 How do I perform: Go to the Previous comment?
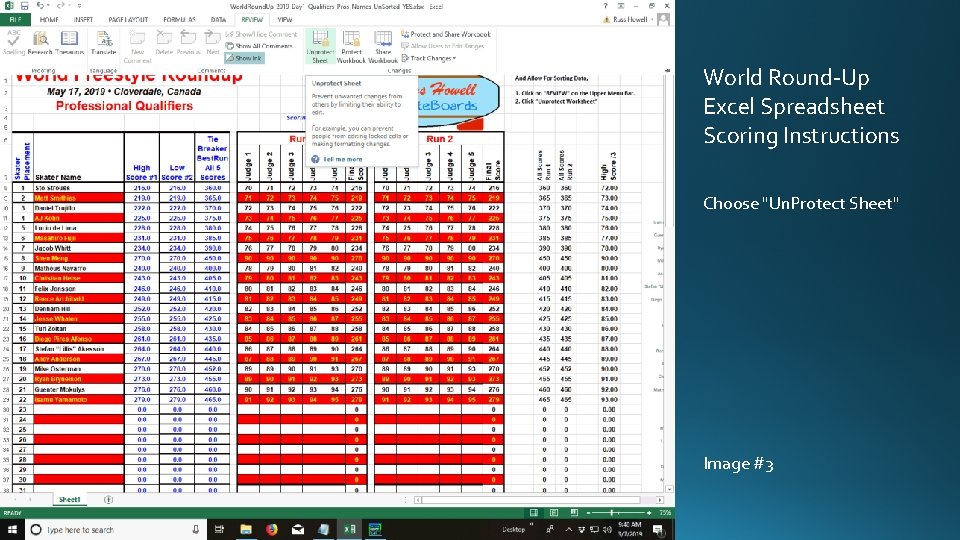click(188, 43)
